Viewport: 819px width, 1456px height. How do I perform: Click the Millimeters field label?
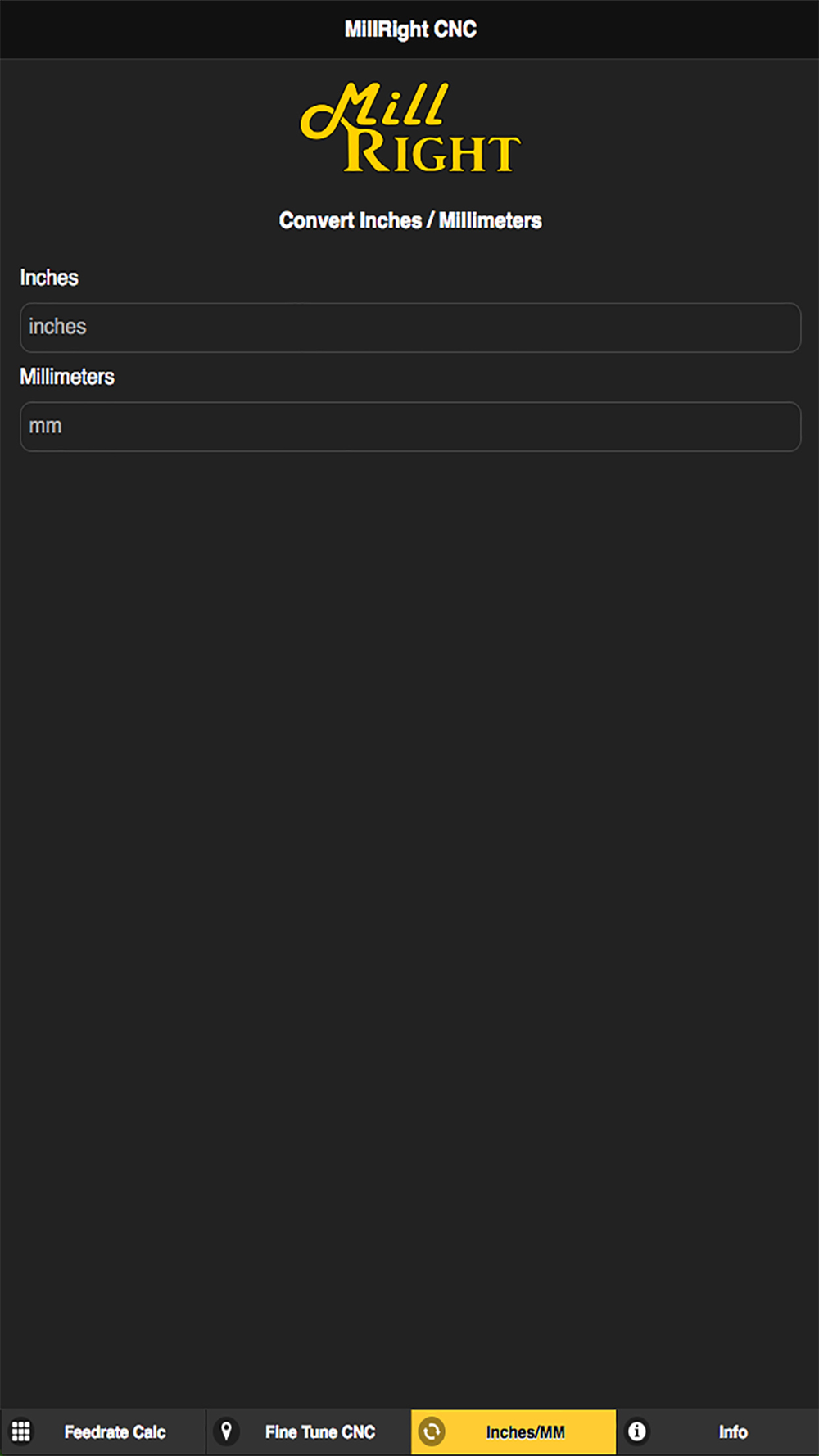pyautogui.click(x=67, y=377)
